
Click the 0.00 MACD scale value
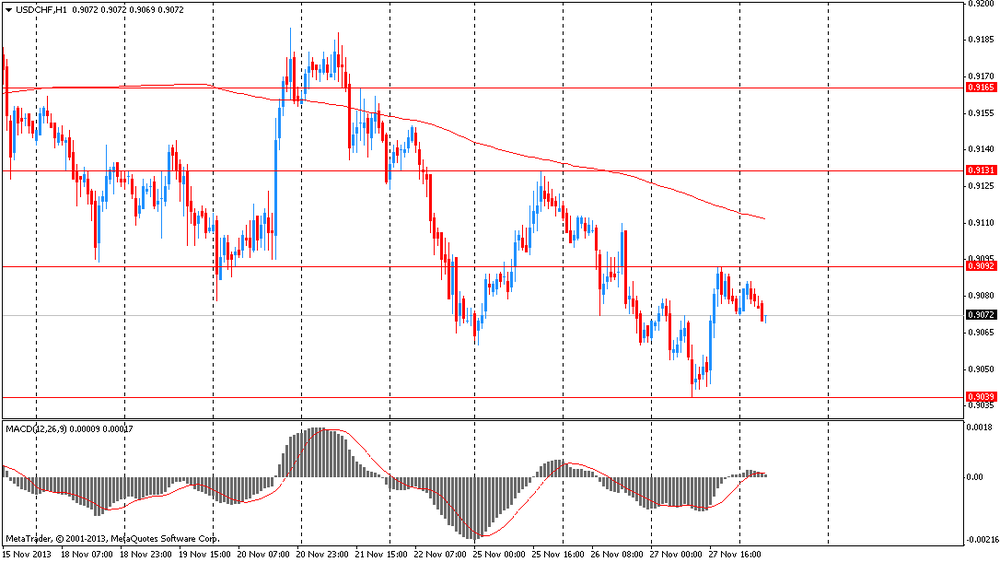[x=976, y=477]
